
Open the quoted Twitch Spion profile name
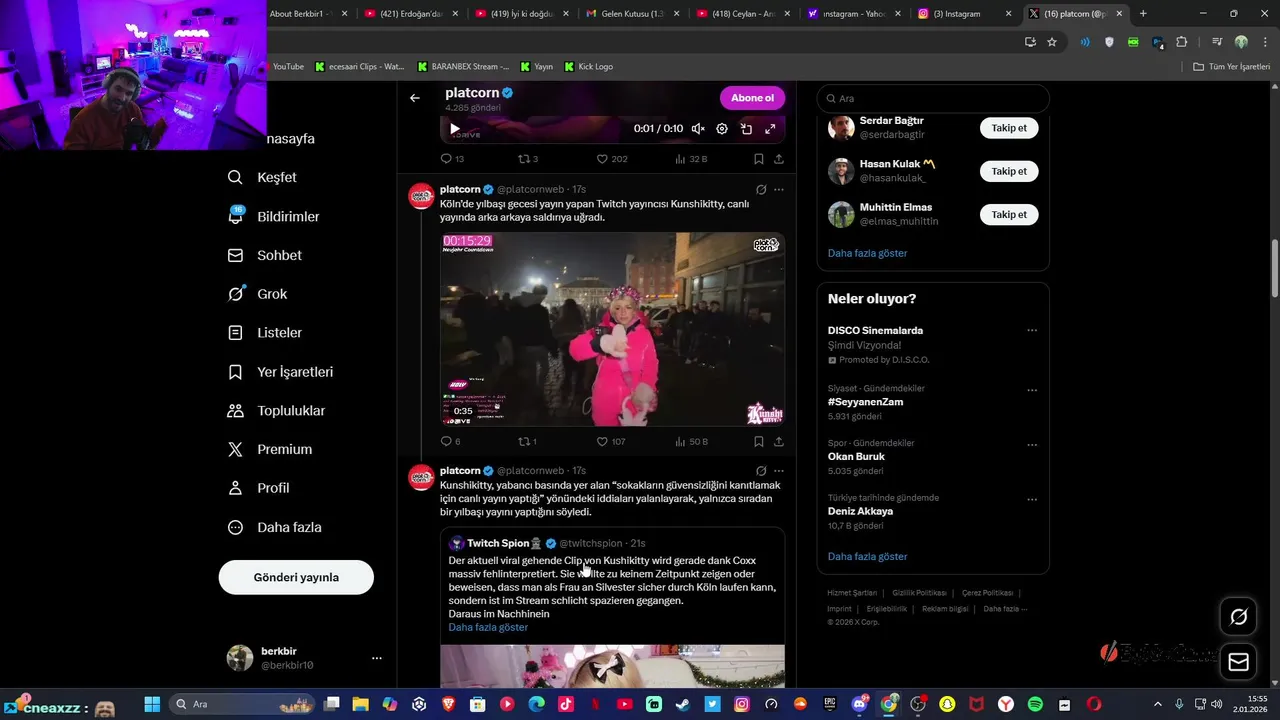point(498,543)
